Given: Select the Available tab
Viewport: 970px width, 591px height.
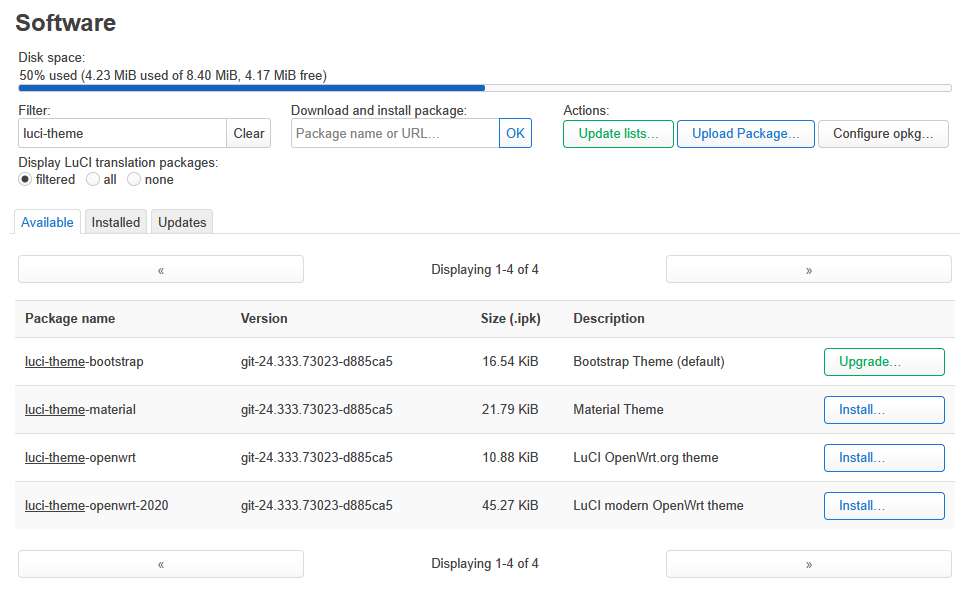Looking at the screenshot, I should [47, 222].
